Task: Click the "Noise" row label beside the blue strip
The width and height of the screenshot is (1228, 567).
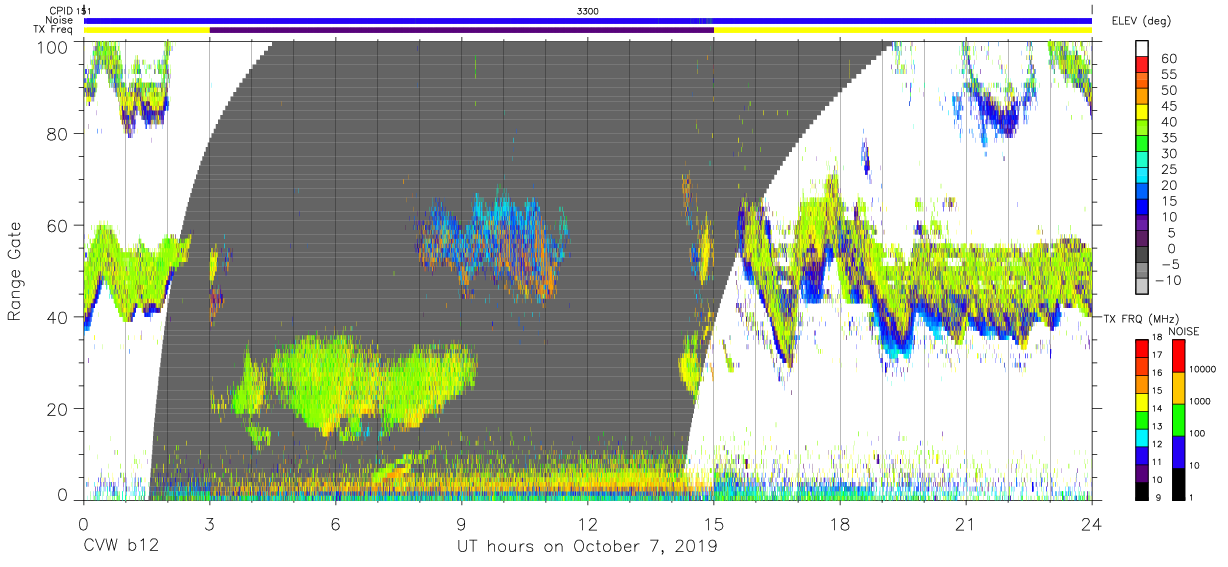Action: [61, 20]
